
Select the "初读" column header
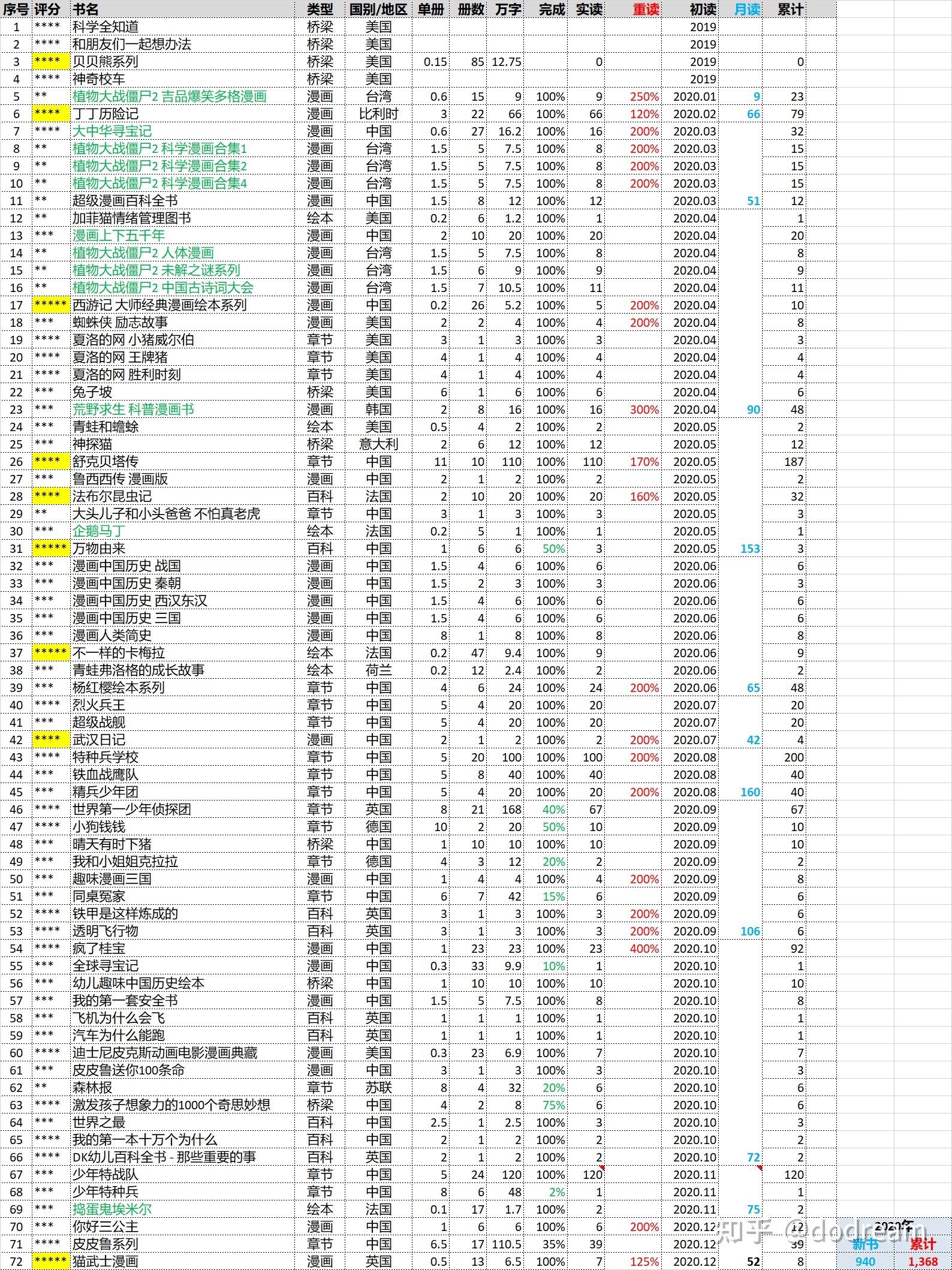(703, 9)
